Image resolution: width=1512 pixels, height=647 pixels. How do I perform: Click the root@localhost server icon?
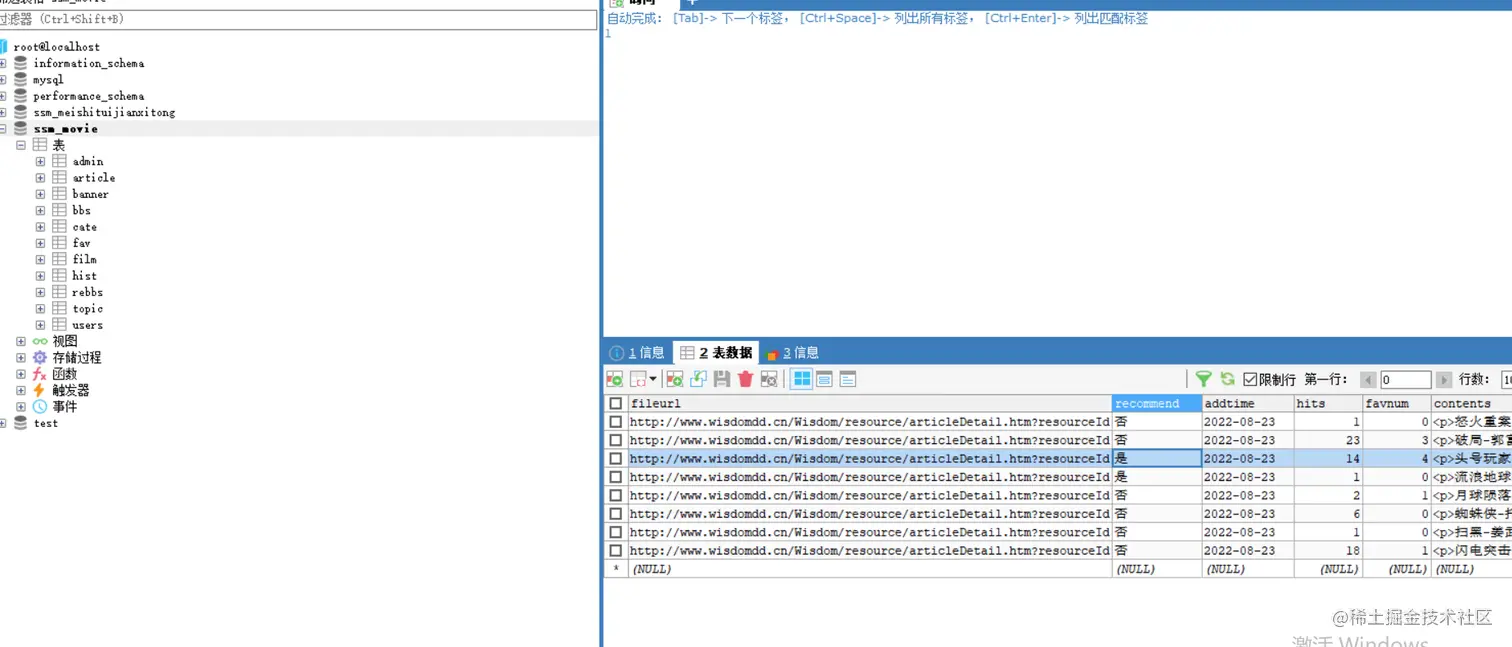tap(3, 47)
